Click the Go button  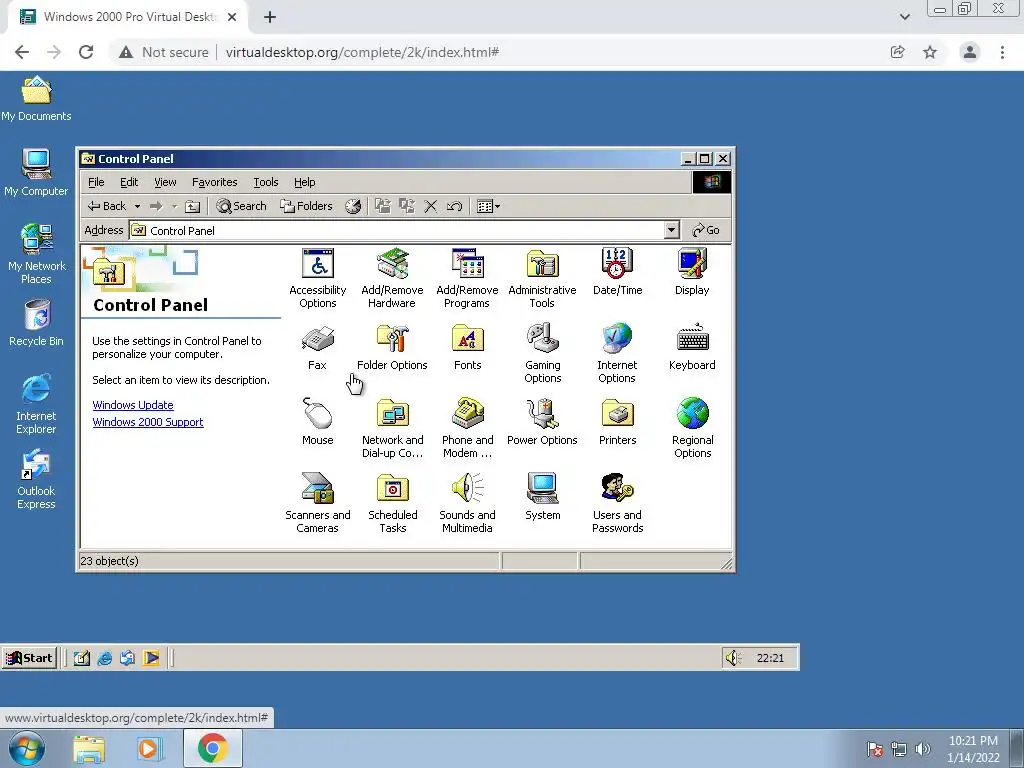click(x=706, y=230)
